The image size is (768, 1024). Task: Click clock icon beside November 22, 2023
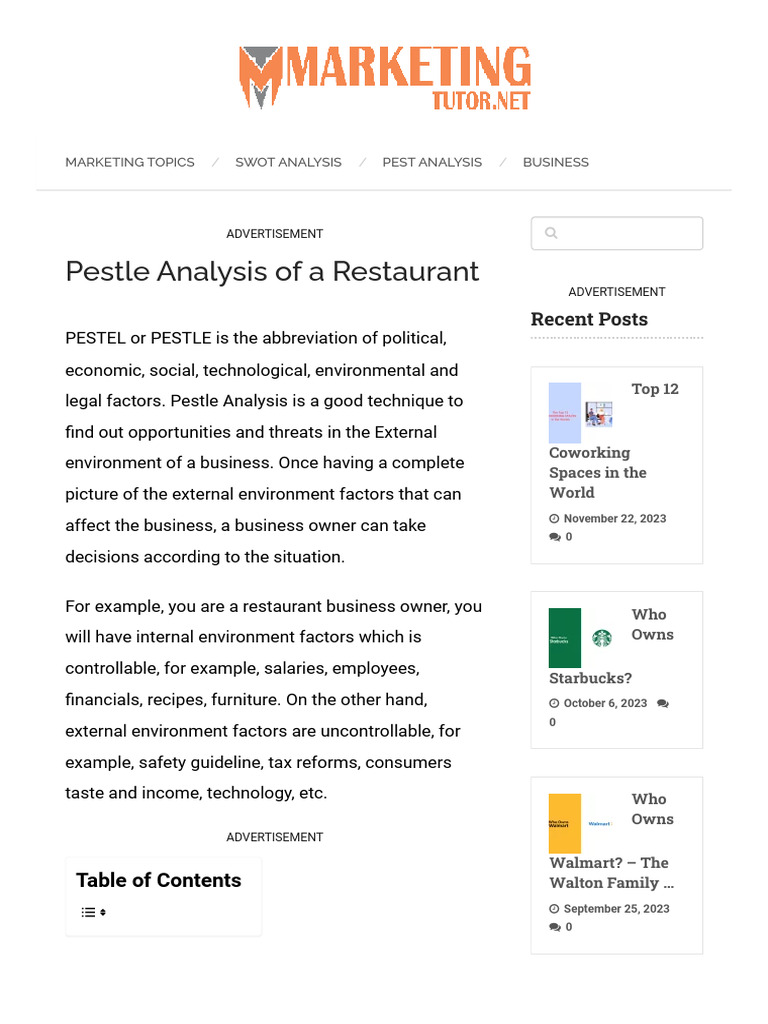[x=555, y=519]
